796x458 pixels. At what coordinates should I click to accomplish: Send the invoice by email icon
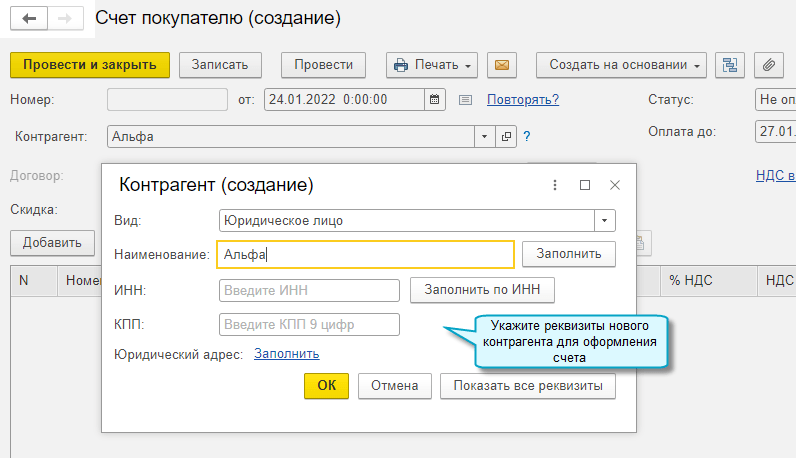(502, 65)
